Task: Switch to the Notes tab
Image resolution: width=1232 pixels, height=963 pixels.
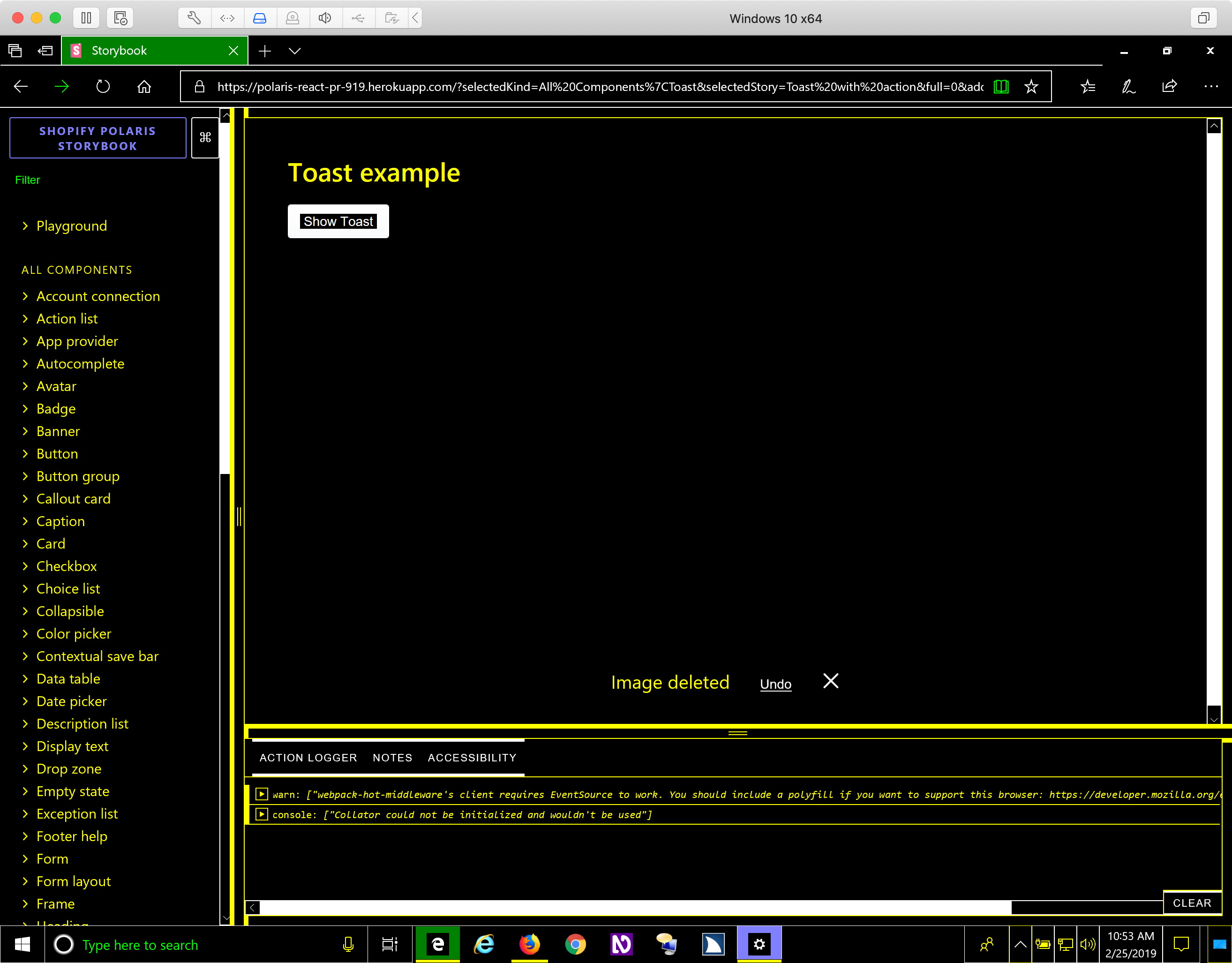Action: coord(392,758)
